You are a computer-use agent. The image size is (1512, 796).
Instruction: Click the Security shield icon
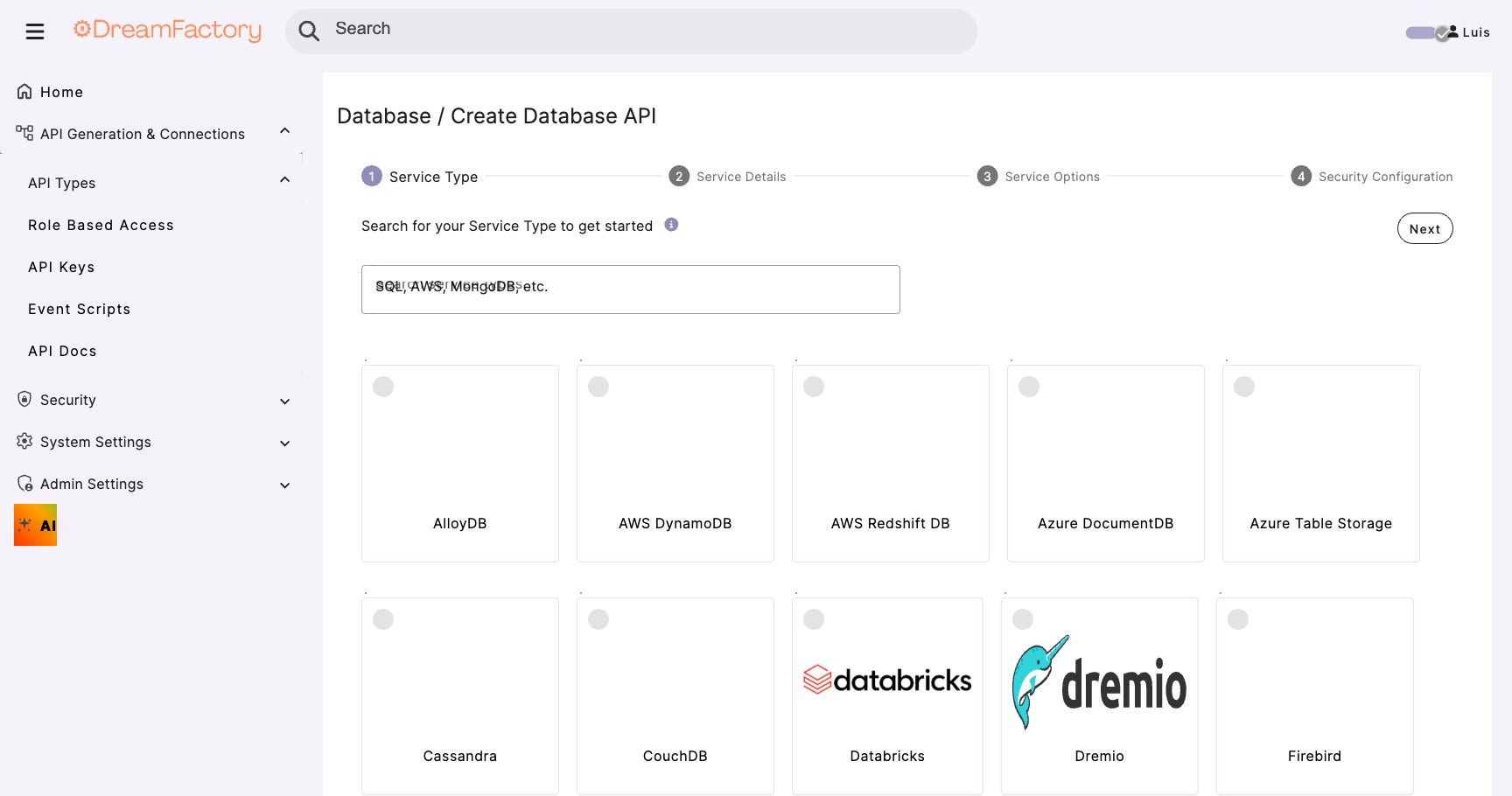pos(24,399)
